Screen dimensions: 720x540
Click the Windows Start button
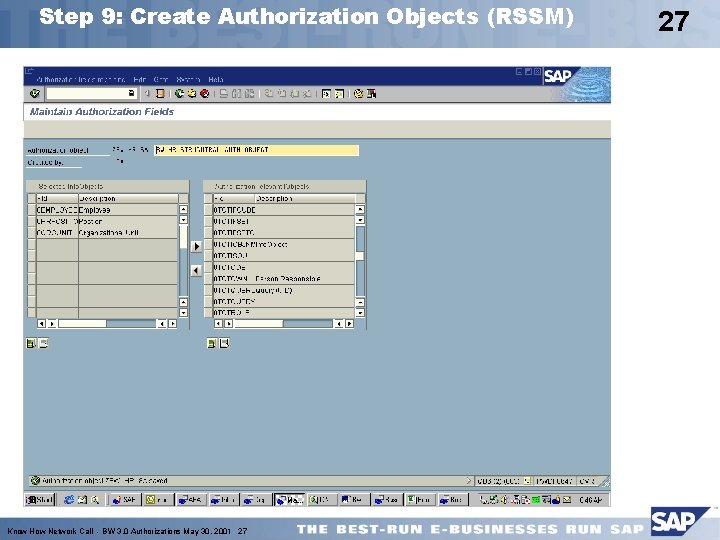[39, 500]
